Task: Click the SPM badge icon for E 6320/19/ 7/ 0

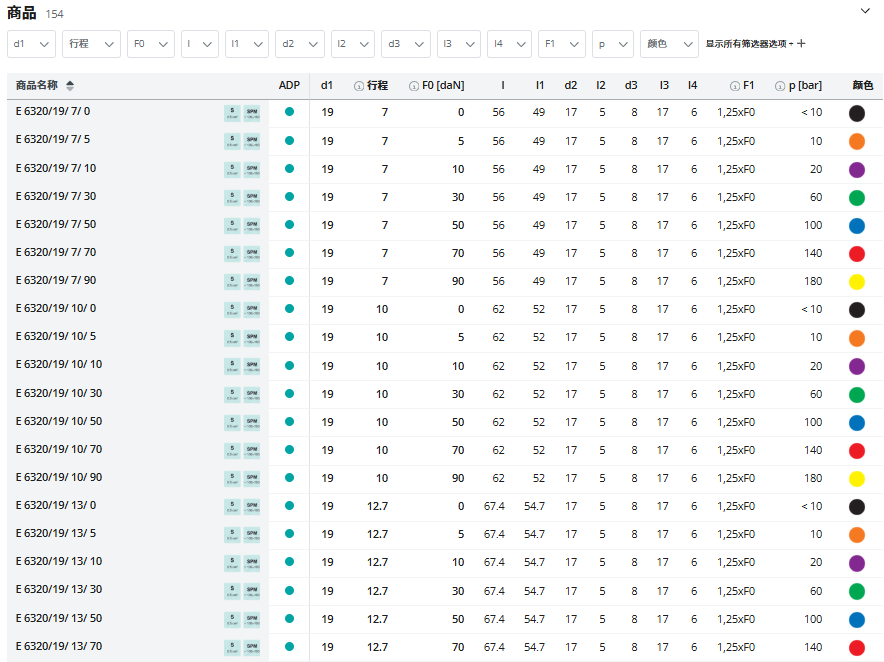Action: click(x=251, y=113)
